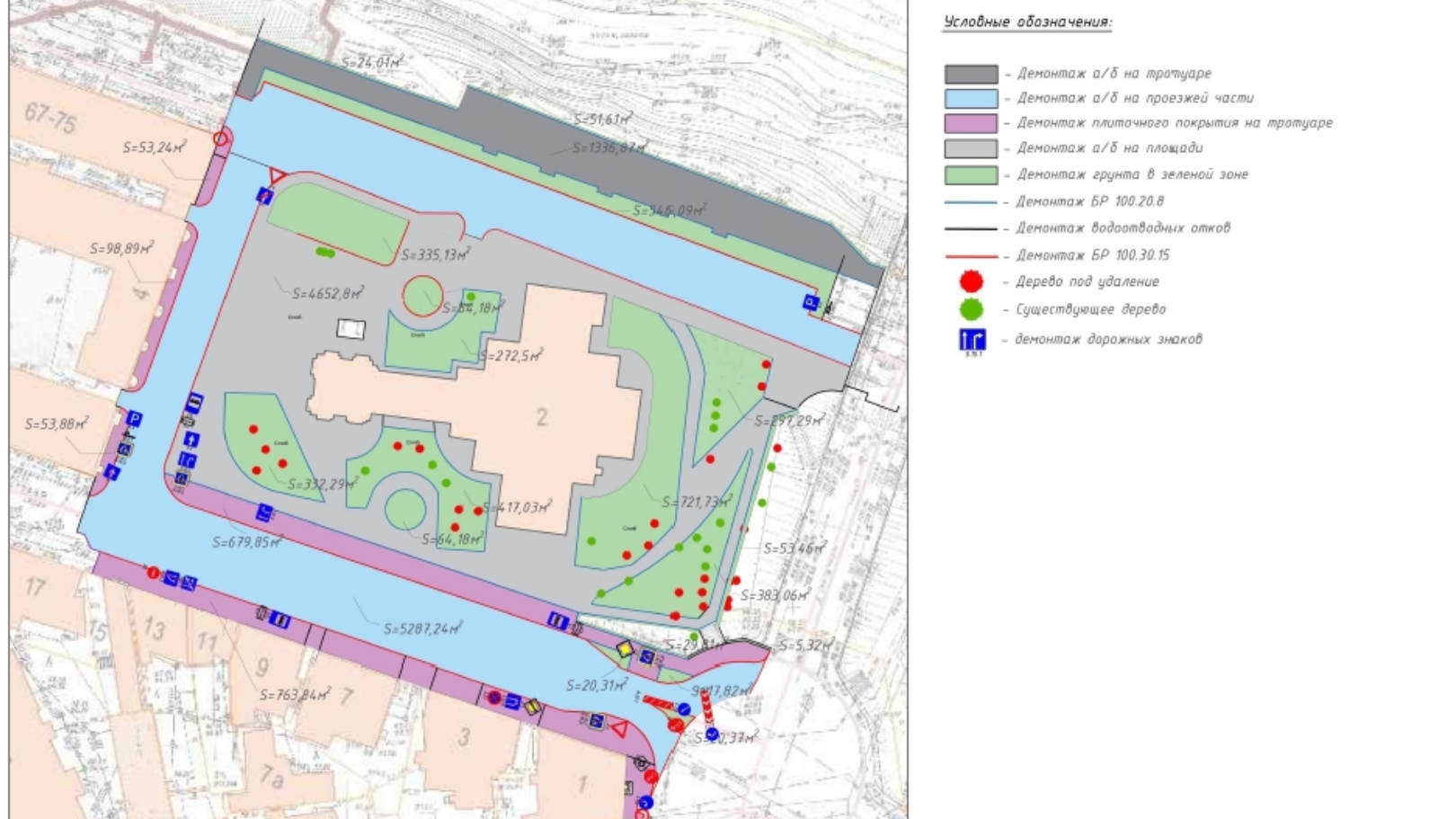The height and width of the screenshot is (819, 1456).
Task: Click the red triangle sign near building 1
Action: point(620,725)
